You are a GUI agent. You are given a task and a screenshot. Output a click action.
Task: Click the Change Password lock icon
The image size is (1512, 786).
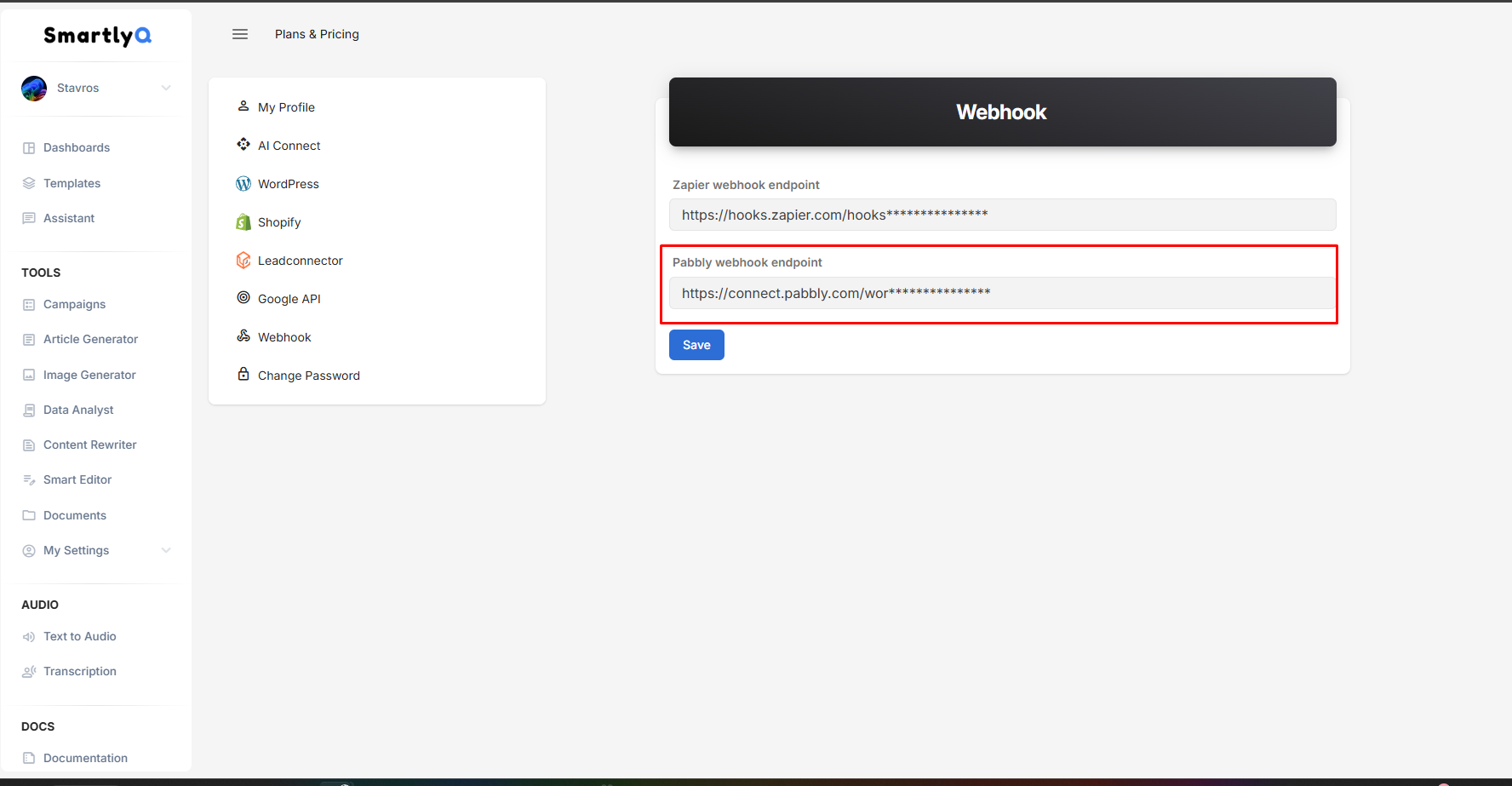pos(243,375)
